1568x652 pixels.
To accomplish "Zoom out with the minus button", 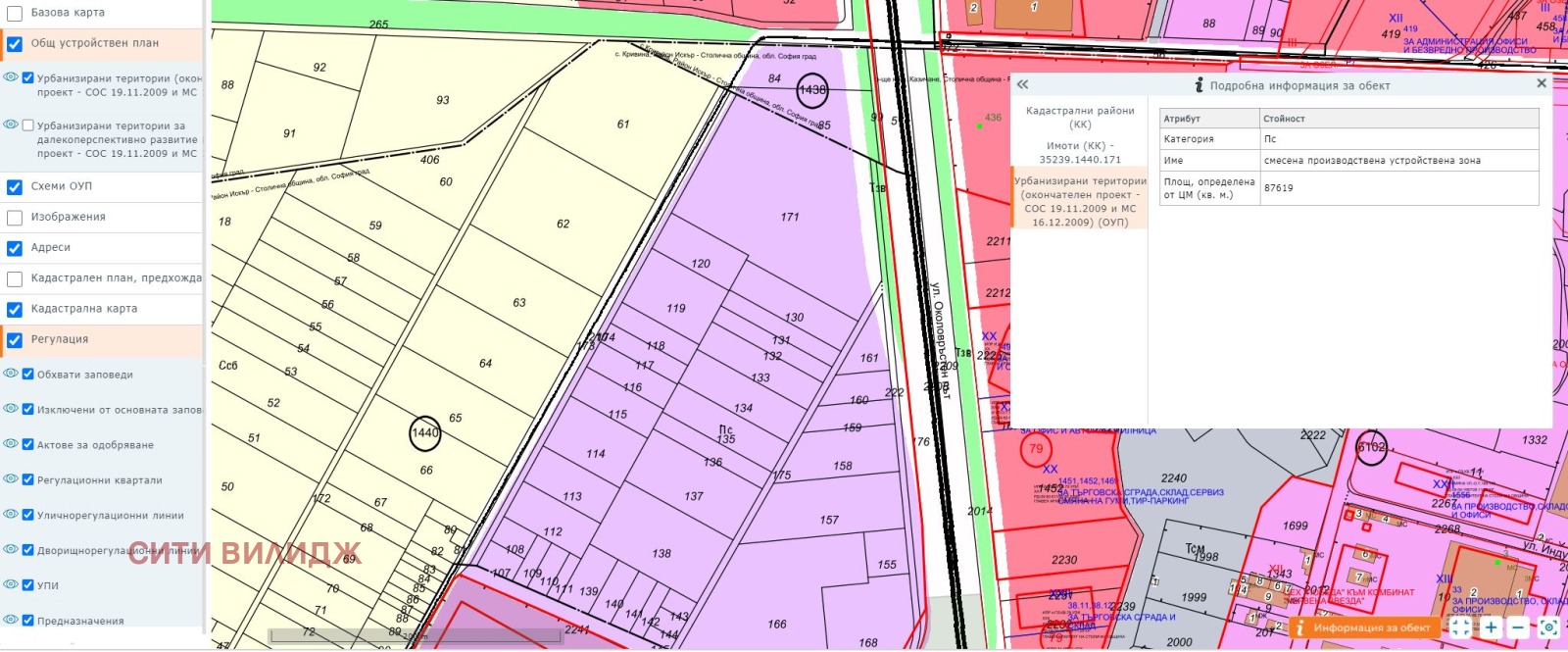I will (x=1518, y=627).
